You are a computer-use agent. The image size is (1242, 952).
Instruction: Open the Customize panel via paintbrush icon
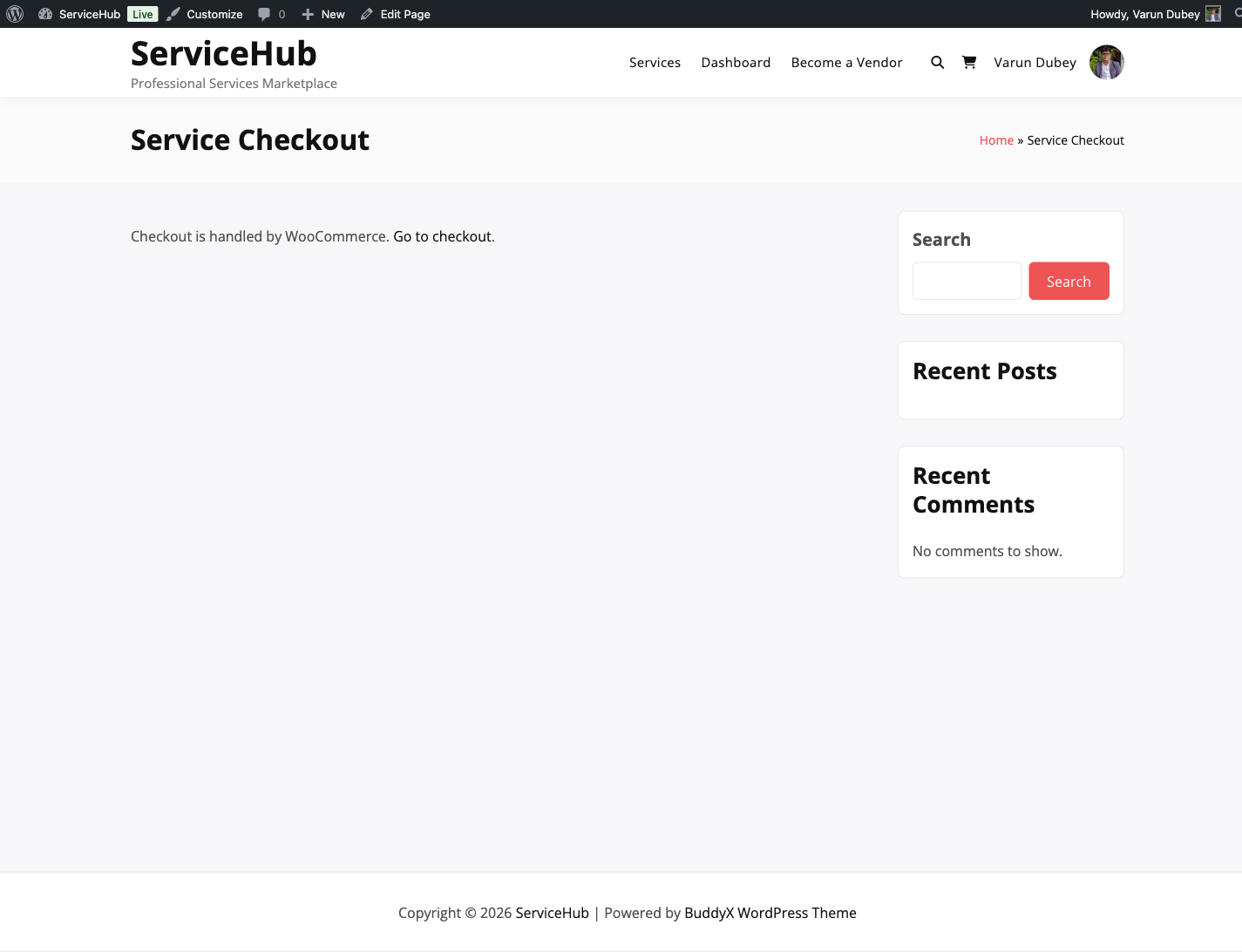pyautogui.click(x=173, y=14)
